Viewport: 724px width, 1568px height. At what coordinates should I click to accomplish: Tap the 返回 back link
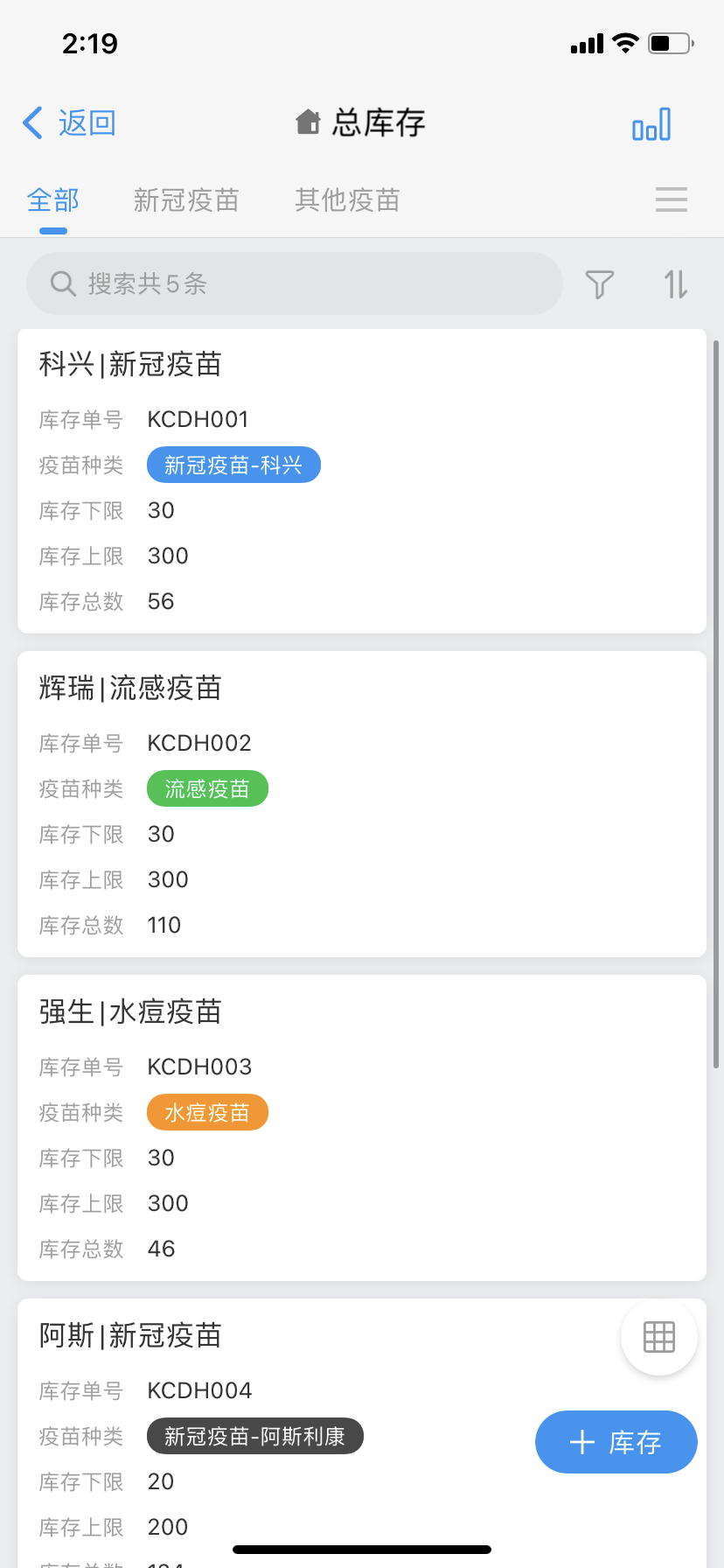pos(87,123)
